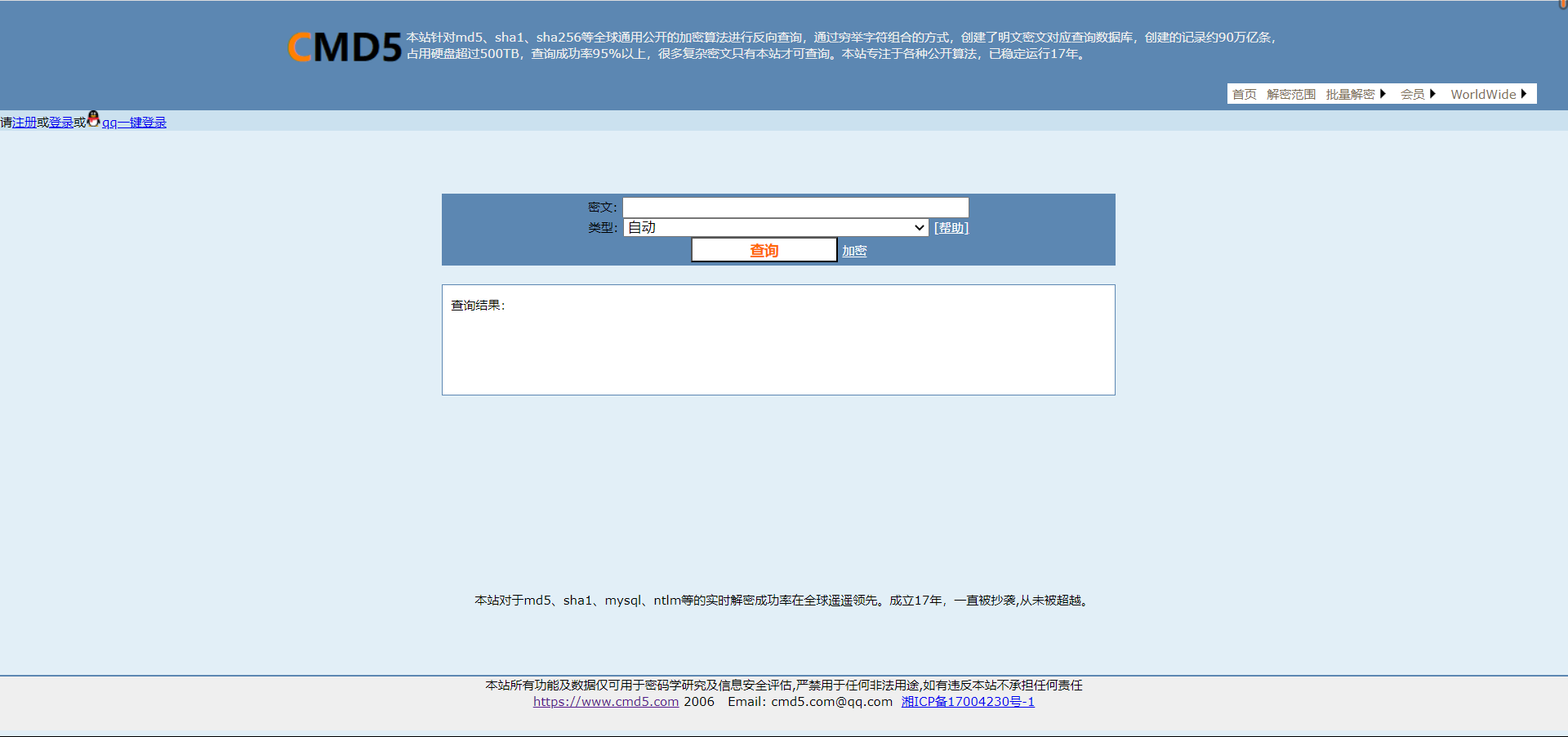Open the 首页 menu item
The width and height of the screenshot is (1568, 737).
pyautogui.click(x=1244, y=93)
